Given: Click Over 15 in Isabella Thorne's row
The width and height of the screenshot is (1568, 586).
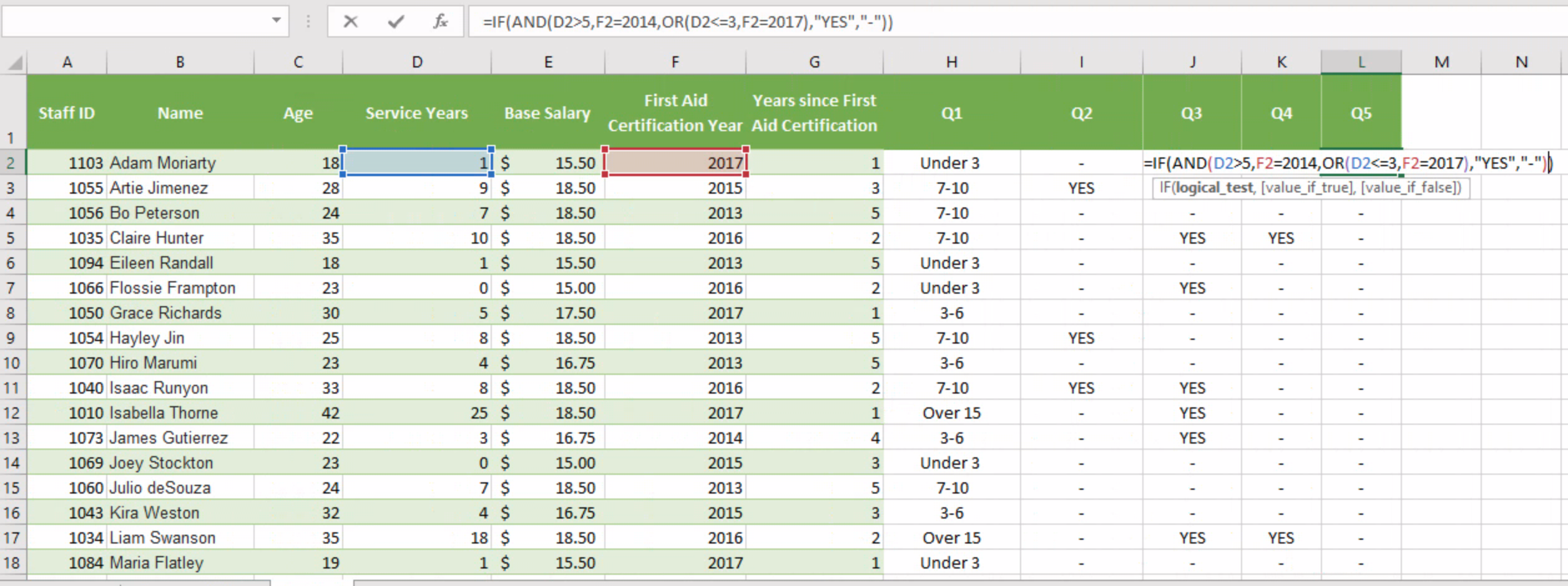Looking at the screenshot, I should point(951,413).
